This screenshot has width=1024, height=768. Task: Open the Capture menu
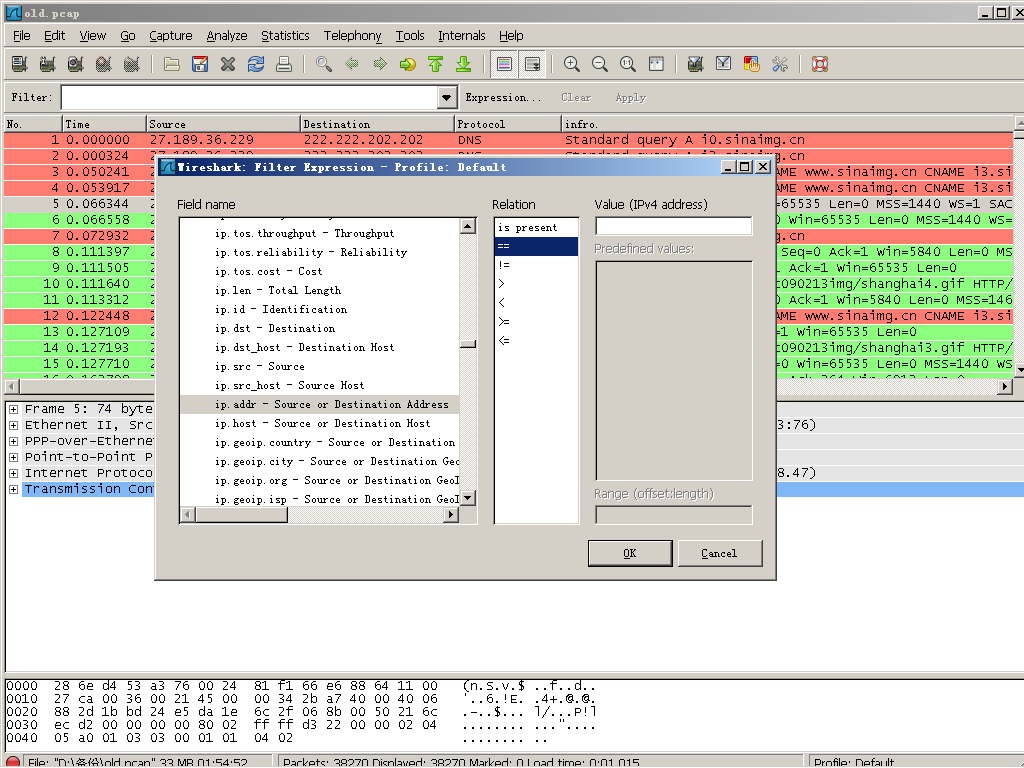click(x=170, y=35)
